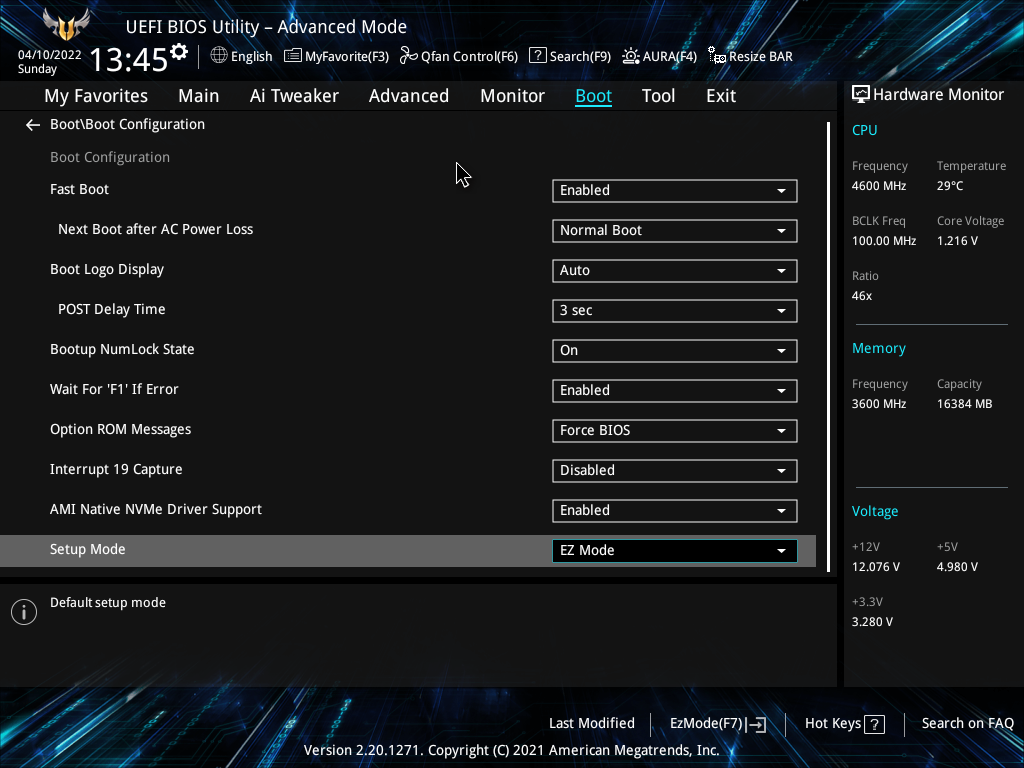Click the 12.076 V voltage value

[x=876, y=567]
